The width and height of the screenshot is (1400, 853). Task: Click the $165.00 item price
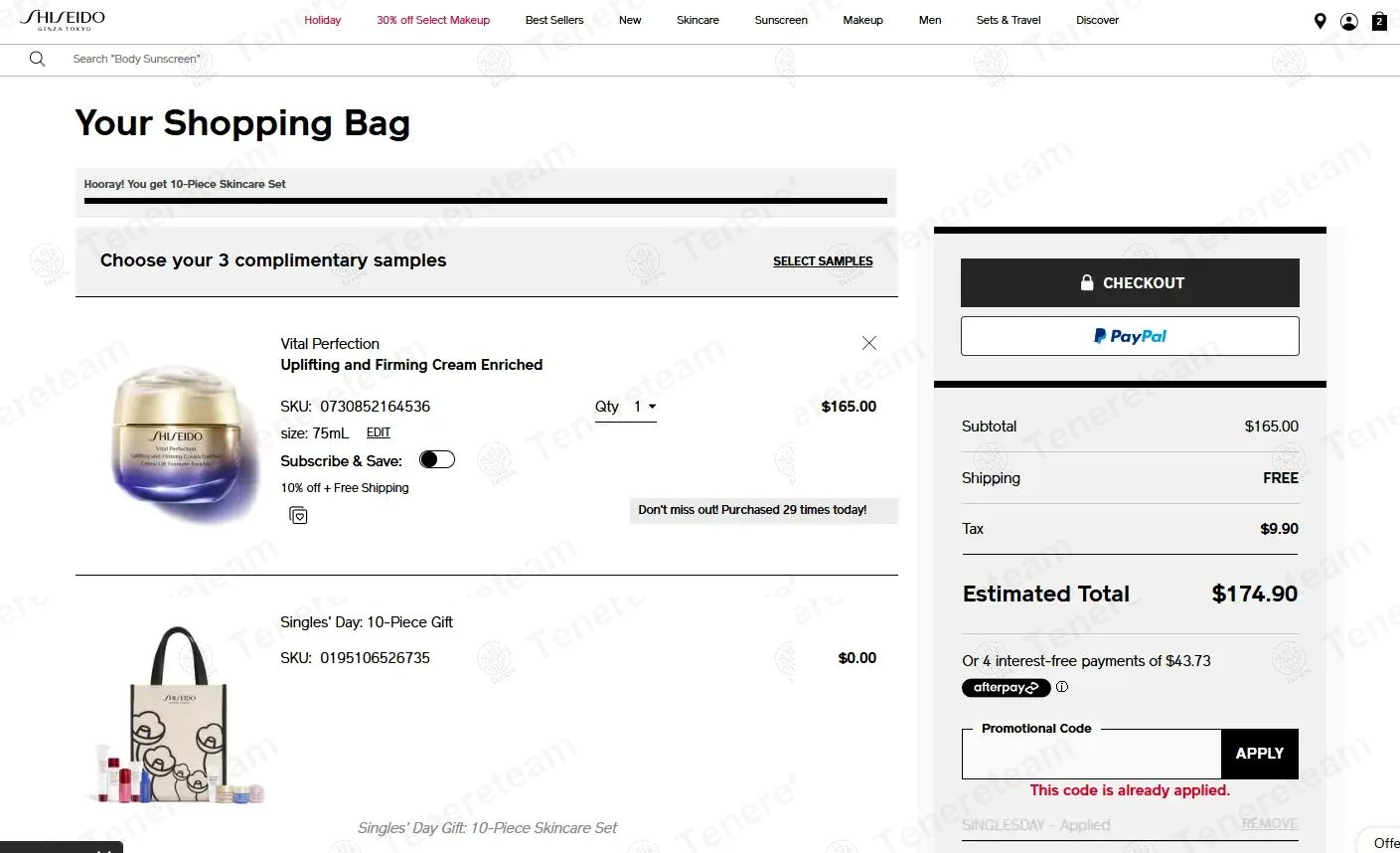849,407
